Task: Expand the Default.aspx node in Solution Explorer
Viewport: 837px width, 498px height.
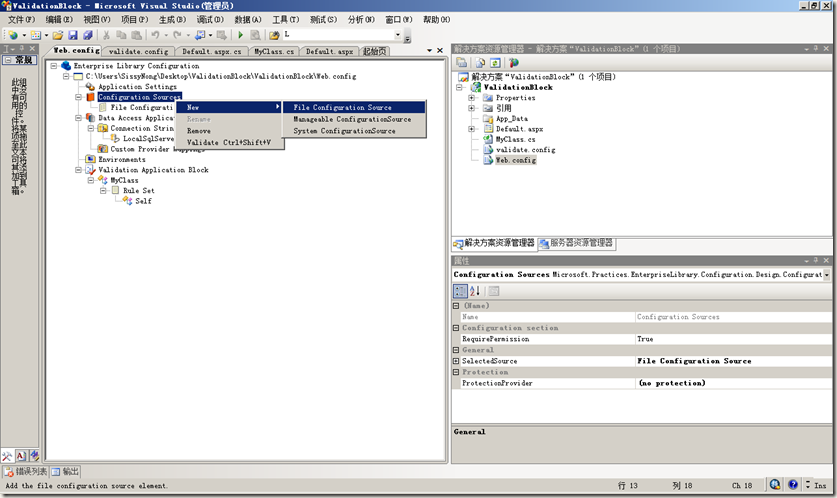Action: click(x=471, y=129)
